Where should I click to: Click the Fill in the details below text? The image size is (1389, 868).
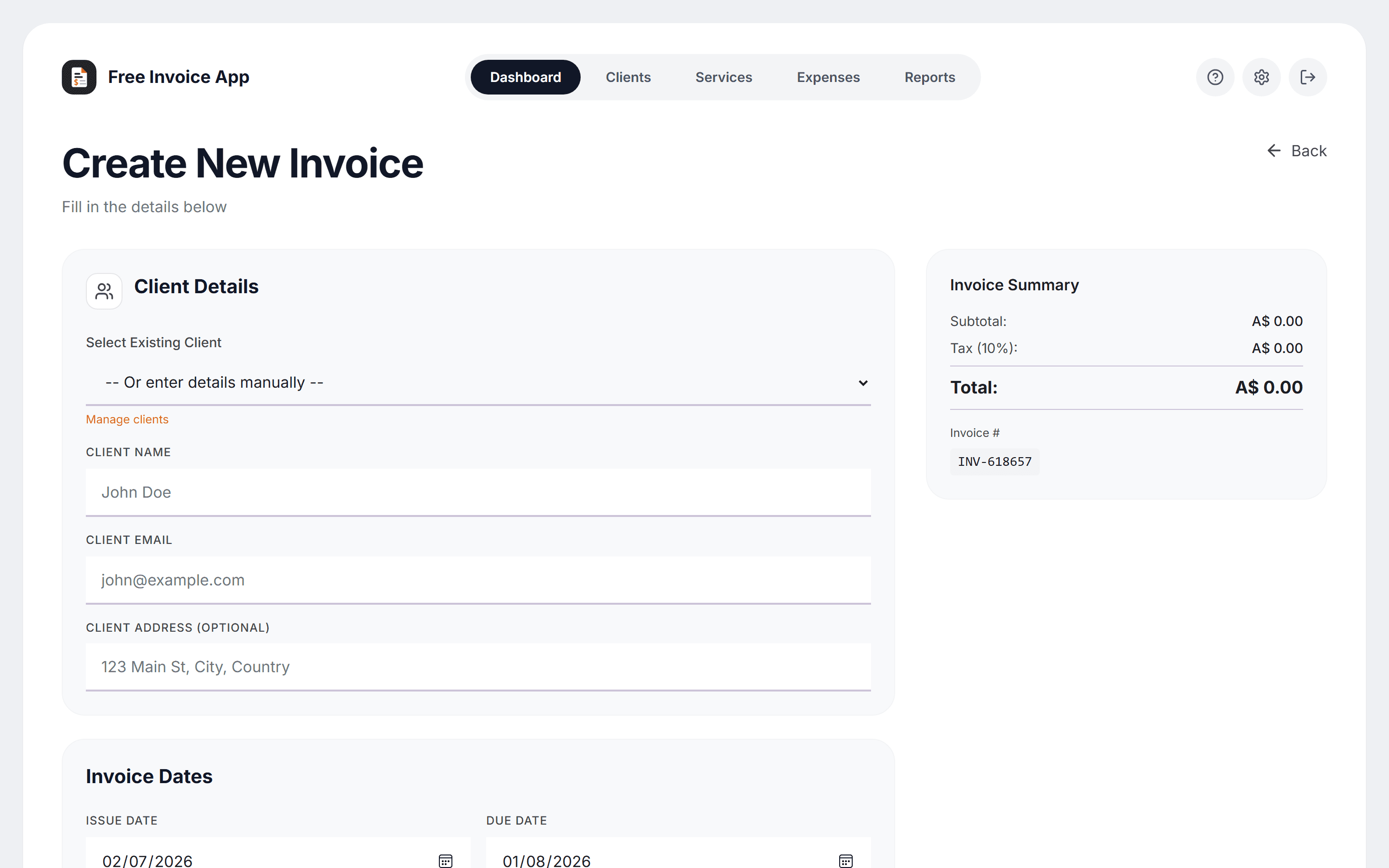(x=144, y=207)
